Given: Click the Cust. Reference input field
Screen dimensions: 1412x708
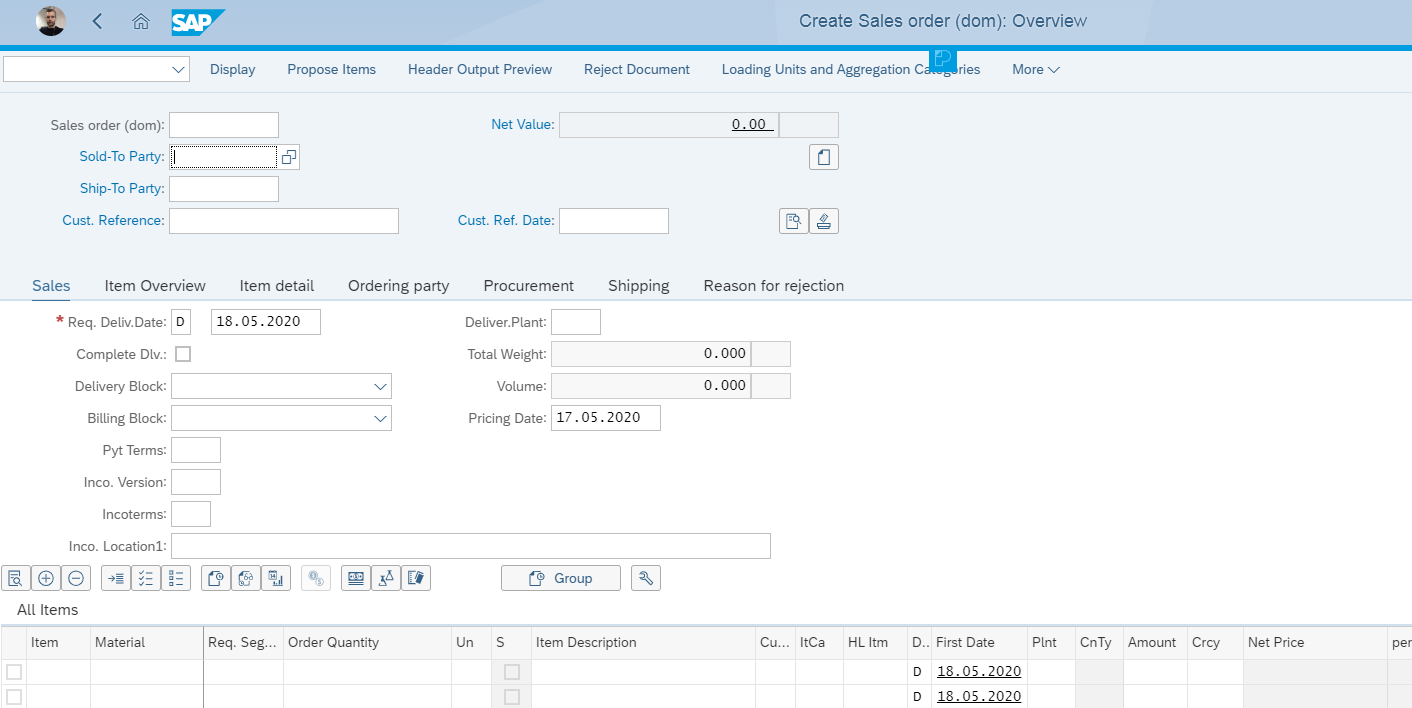Looking at the screenshot, I should [284, 221].
